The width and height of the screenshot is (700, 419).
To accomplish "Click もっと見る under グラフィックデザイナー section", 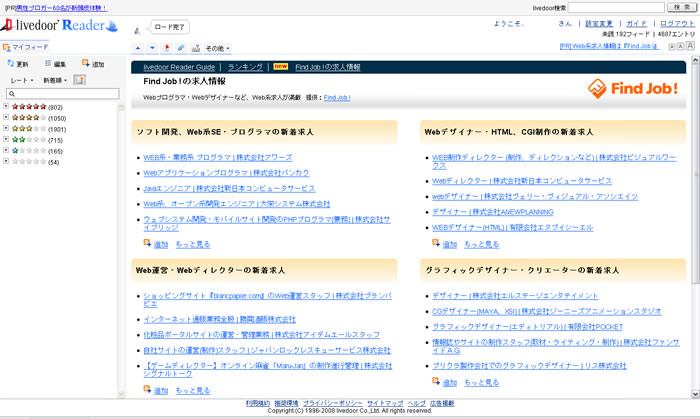I will (x=481, y=382).
